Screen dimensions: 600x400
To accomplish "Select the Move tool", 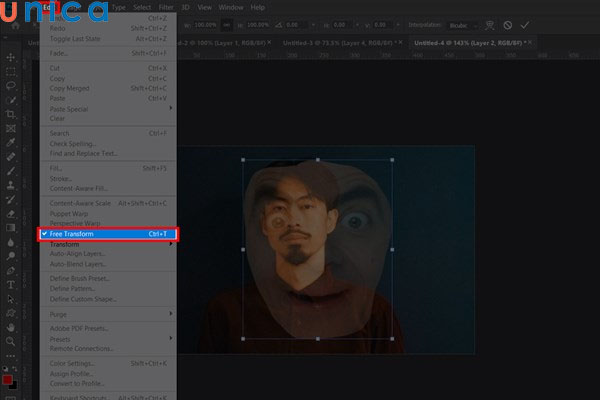I will (11, 57).
